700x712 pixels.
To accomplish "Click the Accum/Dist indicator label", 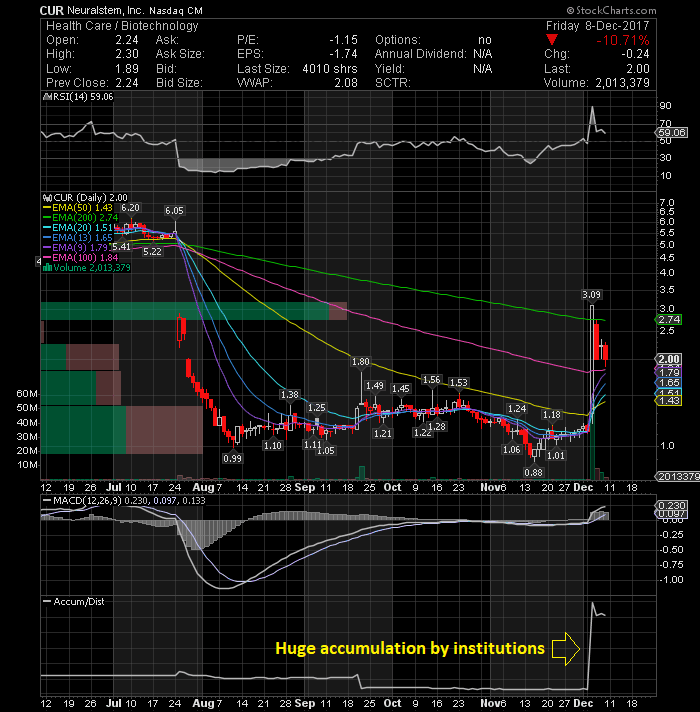I will click(79, 602).
